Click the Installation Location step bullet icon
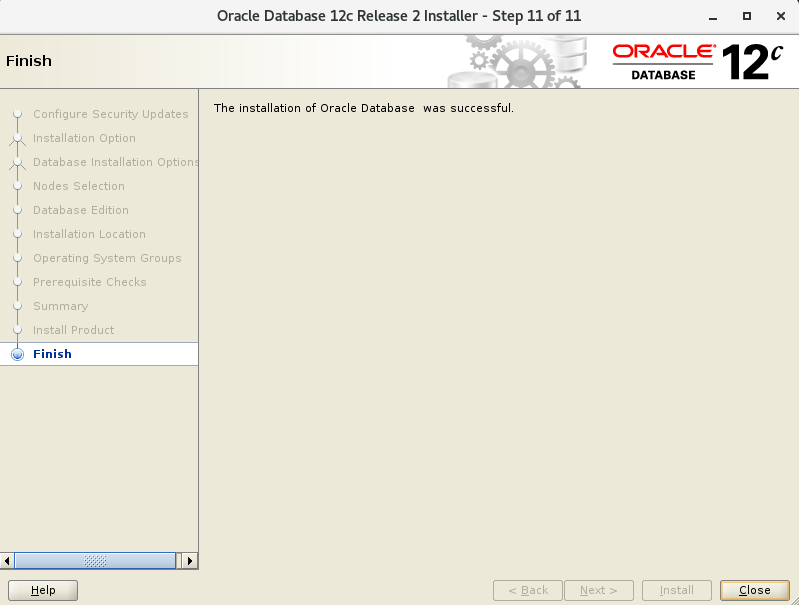This screenshot has width=799, height=605. (17, 233)
